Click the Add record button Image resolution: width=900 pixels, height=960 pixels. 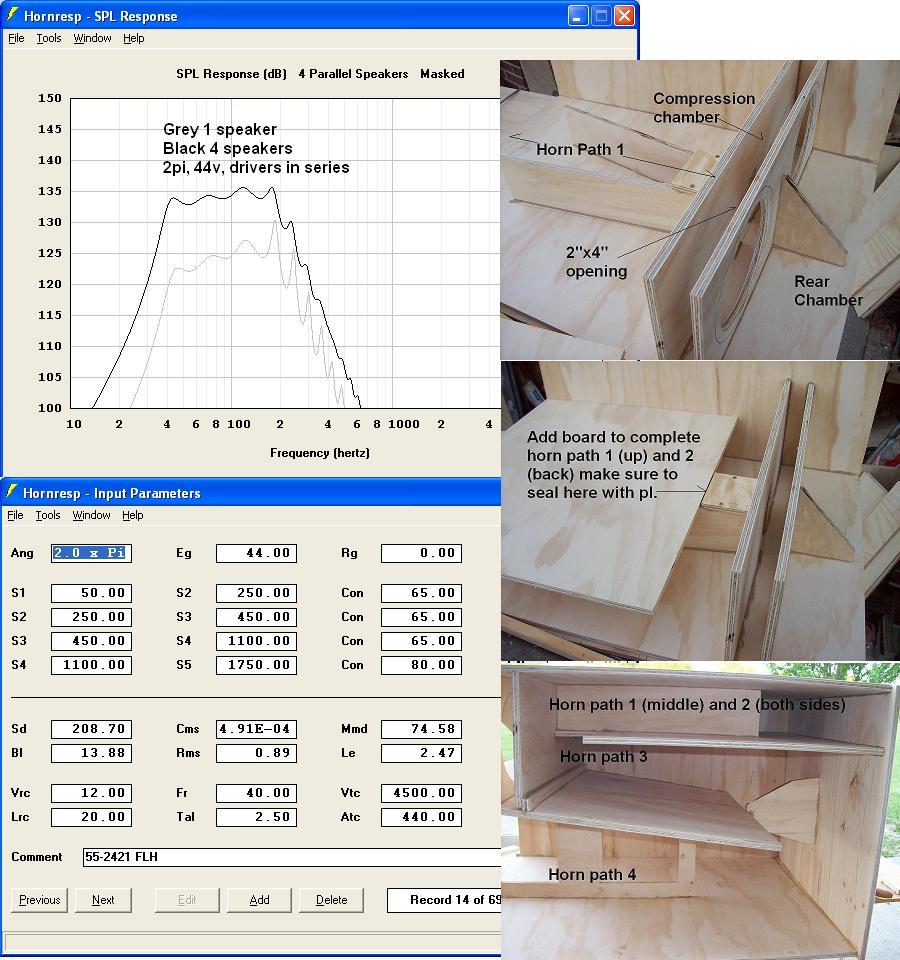click(x=259, y=900)
